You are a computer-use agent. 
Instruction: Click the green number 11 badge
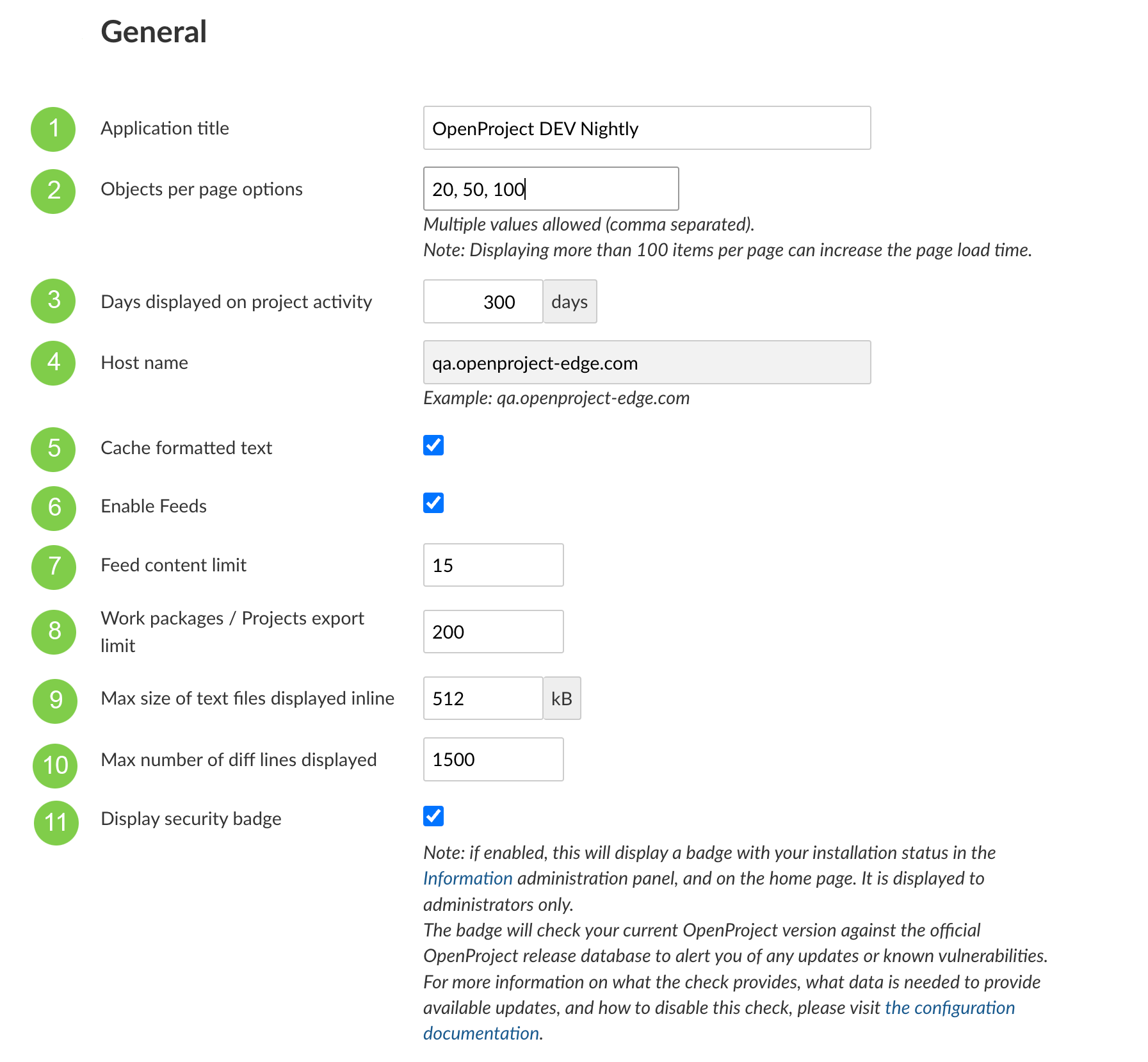[56, 822]
